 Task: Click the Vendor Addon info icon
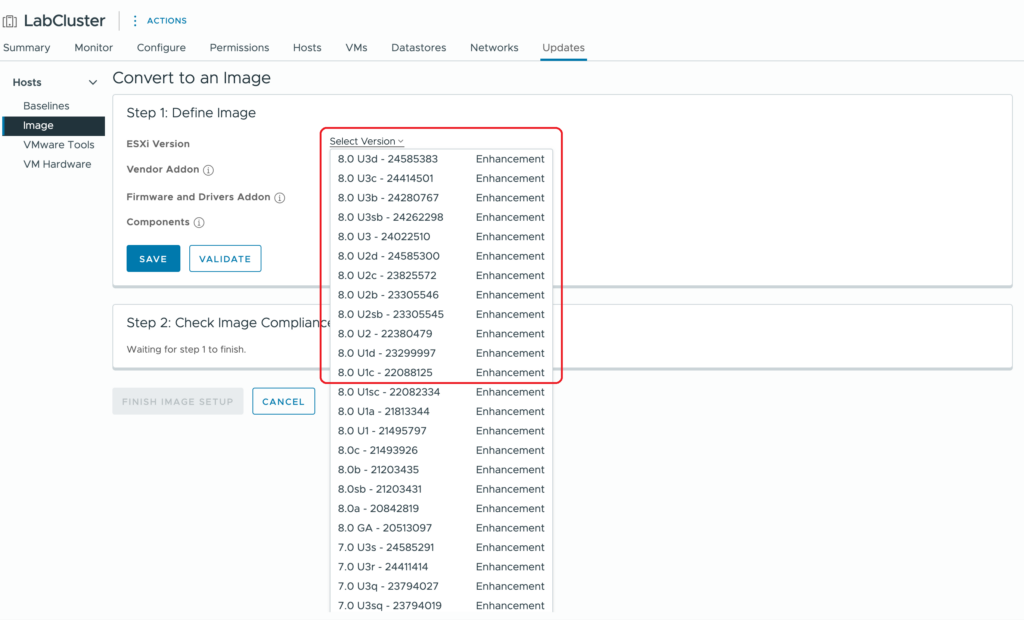click(209, 170)
